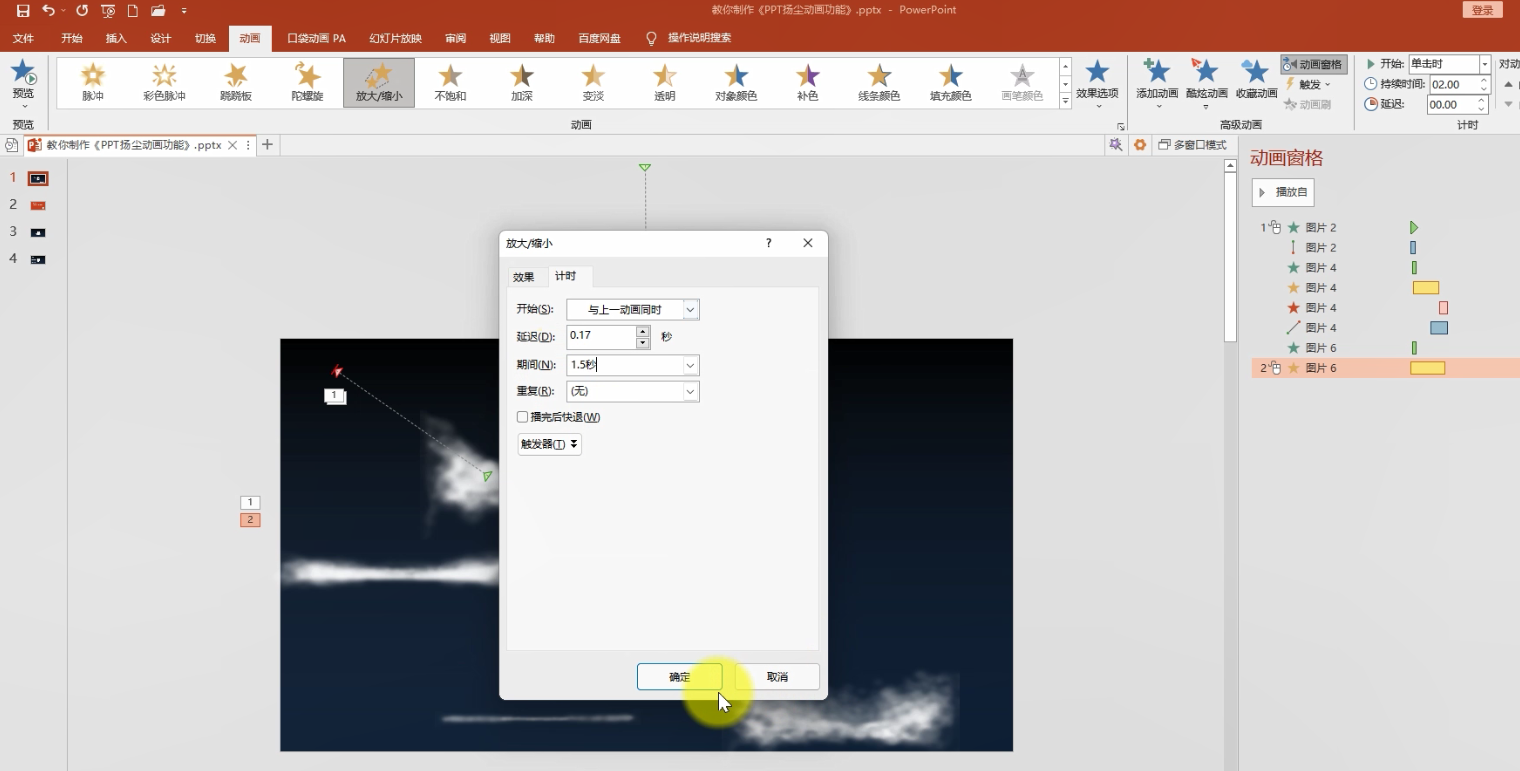This screenshot has width=1520, height=771.
Task: Click the dialog help question mark
Action: (768, 243)
